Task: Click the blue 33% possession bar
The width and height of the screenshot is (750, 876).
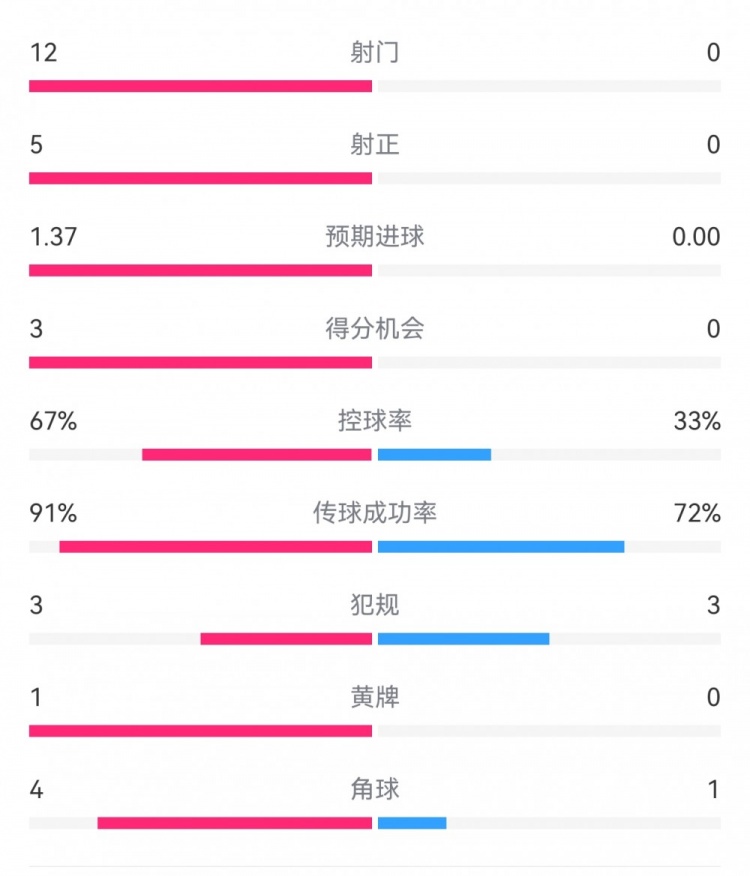Action: point(434,455)
